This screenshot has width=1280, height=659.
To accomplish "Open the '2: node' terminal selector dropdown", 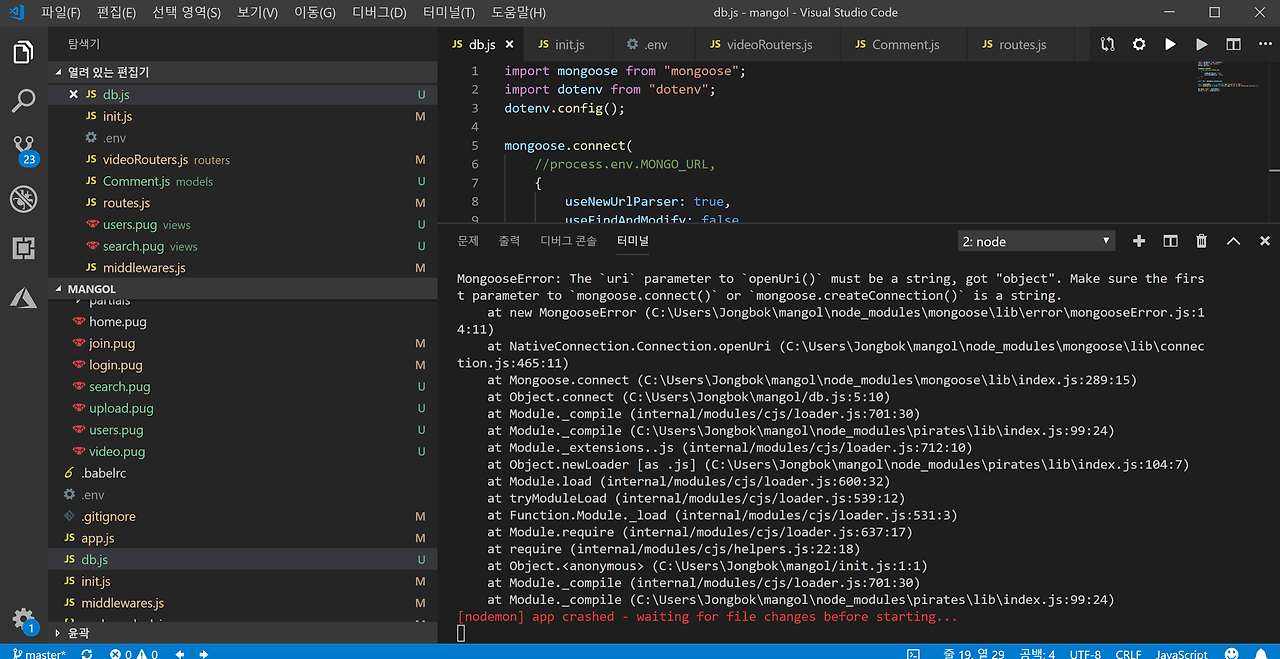I will pos(1036,241).
